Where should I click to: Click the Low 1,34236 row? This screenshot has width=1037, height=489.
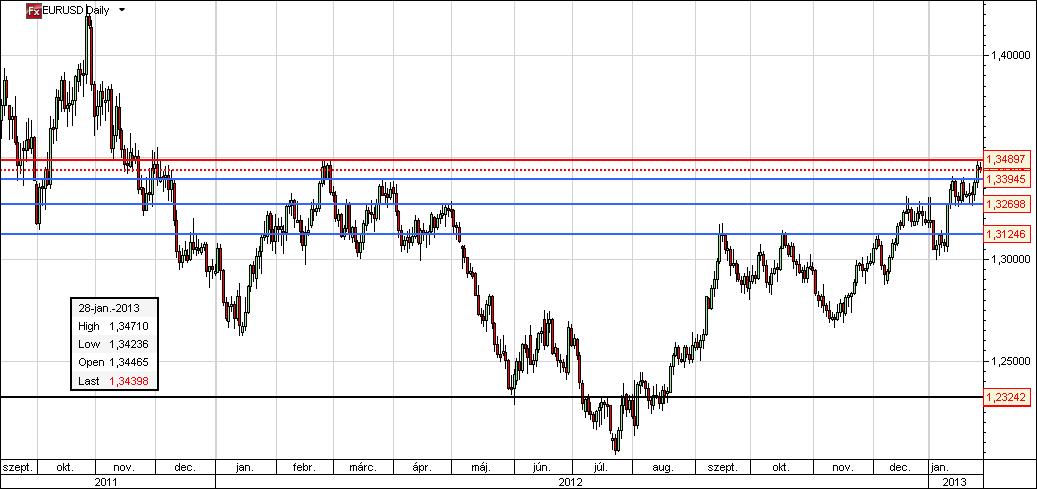(x=114, y=344)
